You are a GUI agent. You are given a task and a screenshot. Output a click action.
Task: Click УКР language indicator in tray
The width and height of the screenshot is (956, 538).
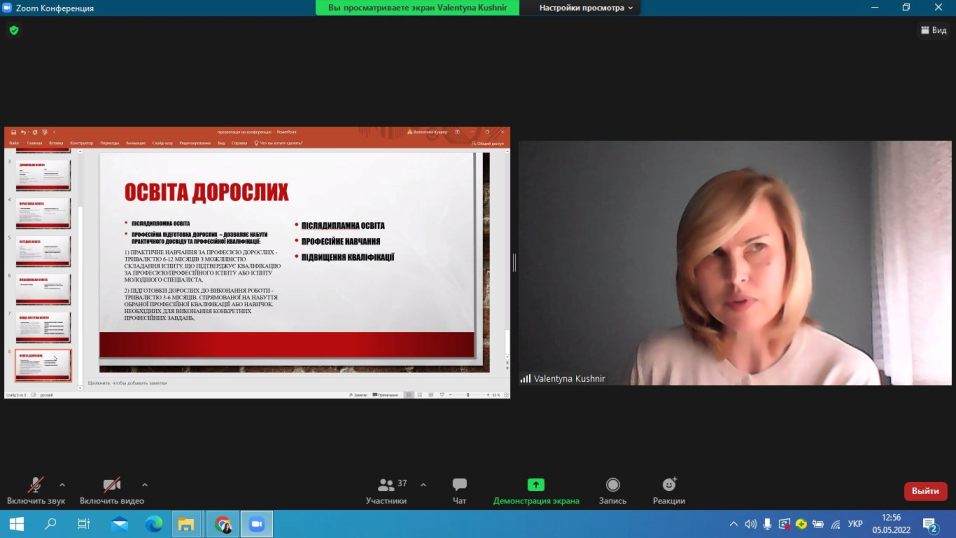click(x=855, y=524)
